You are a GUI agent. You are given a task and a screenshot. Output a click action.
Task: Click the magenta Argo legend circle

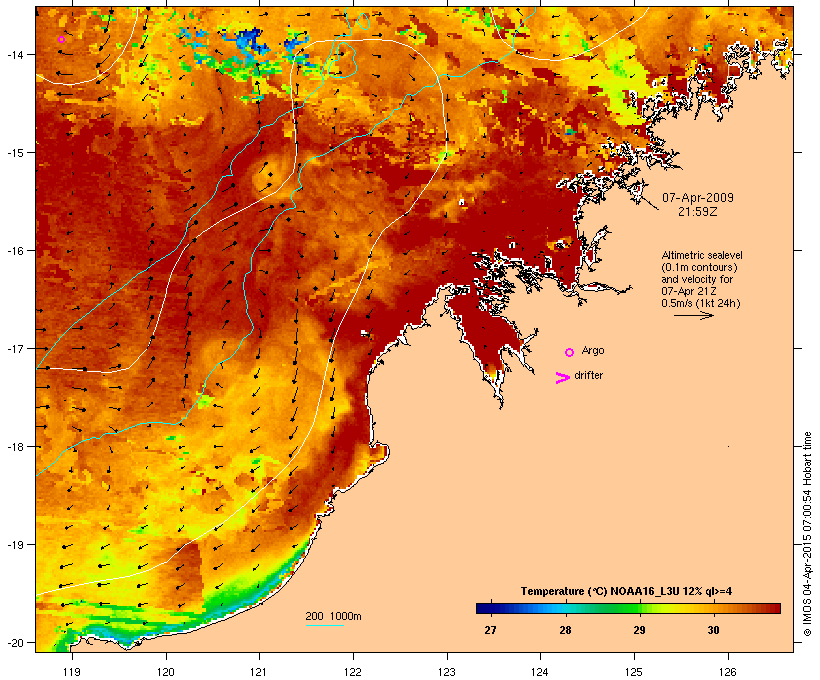coord(570,352)
